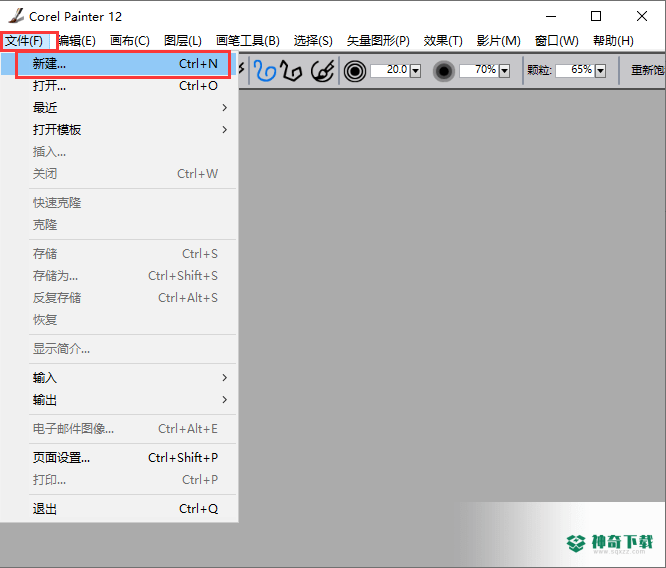The image size is (666, 568).
Task: Click the grain 65% field
Action: click(575, 71)
